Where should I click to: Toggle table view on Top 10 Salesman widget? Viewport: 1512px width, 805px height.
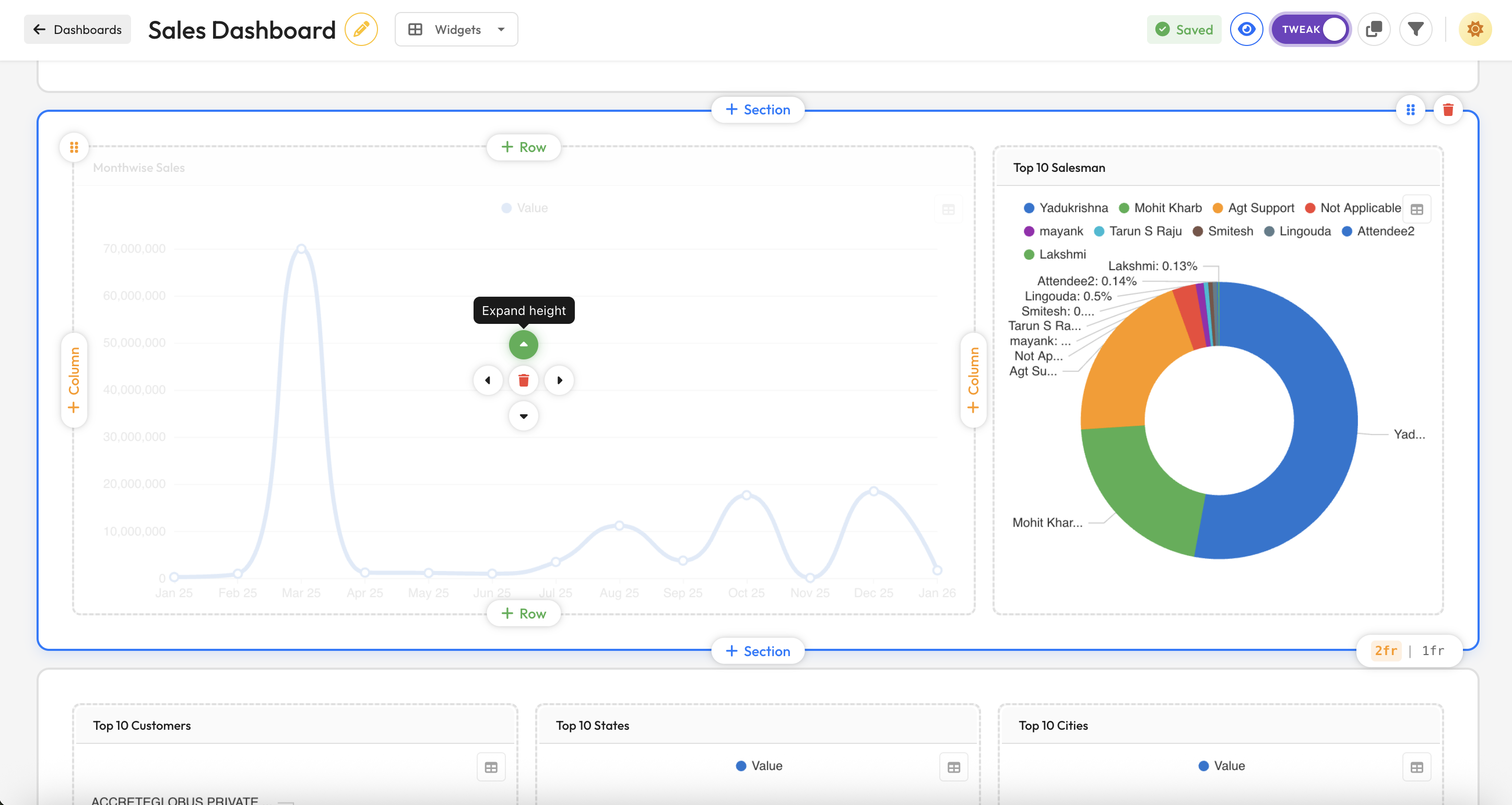(1418, 209)
